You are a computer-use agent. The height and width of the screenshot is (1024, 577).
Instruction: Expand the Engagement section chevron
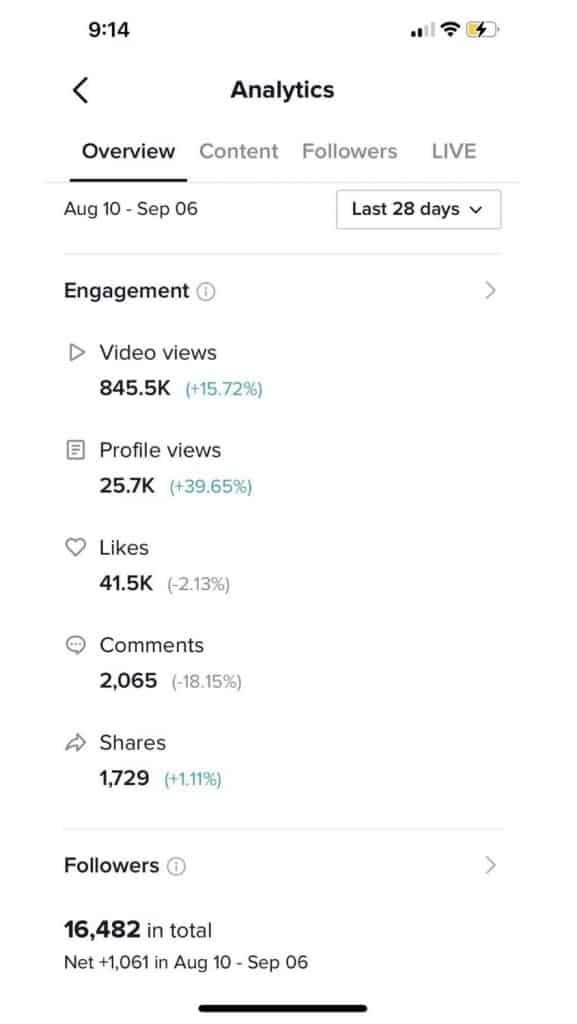490,290
